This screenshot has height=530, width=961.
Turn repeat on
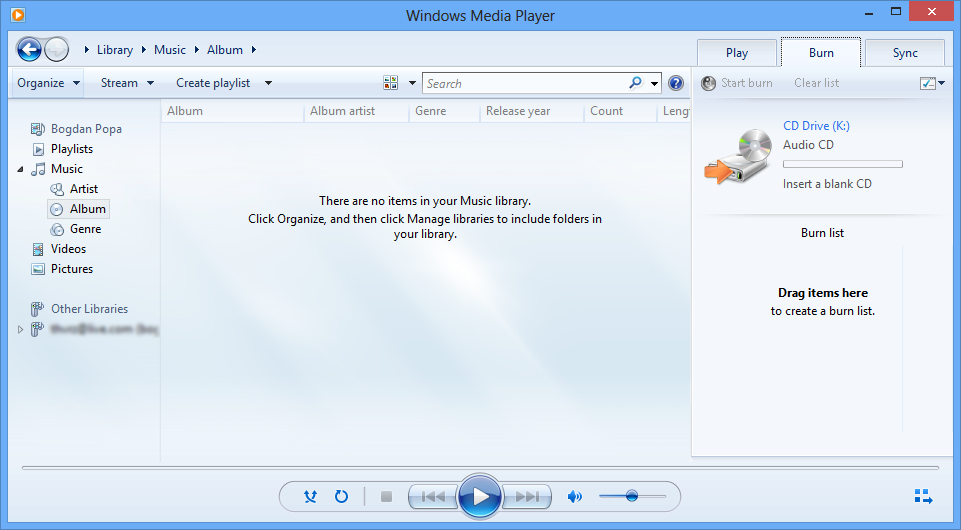click(341, 496)
